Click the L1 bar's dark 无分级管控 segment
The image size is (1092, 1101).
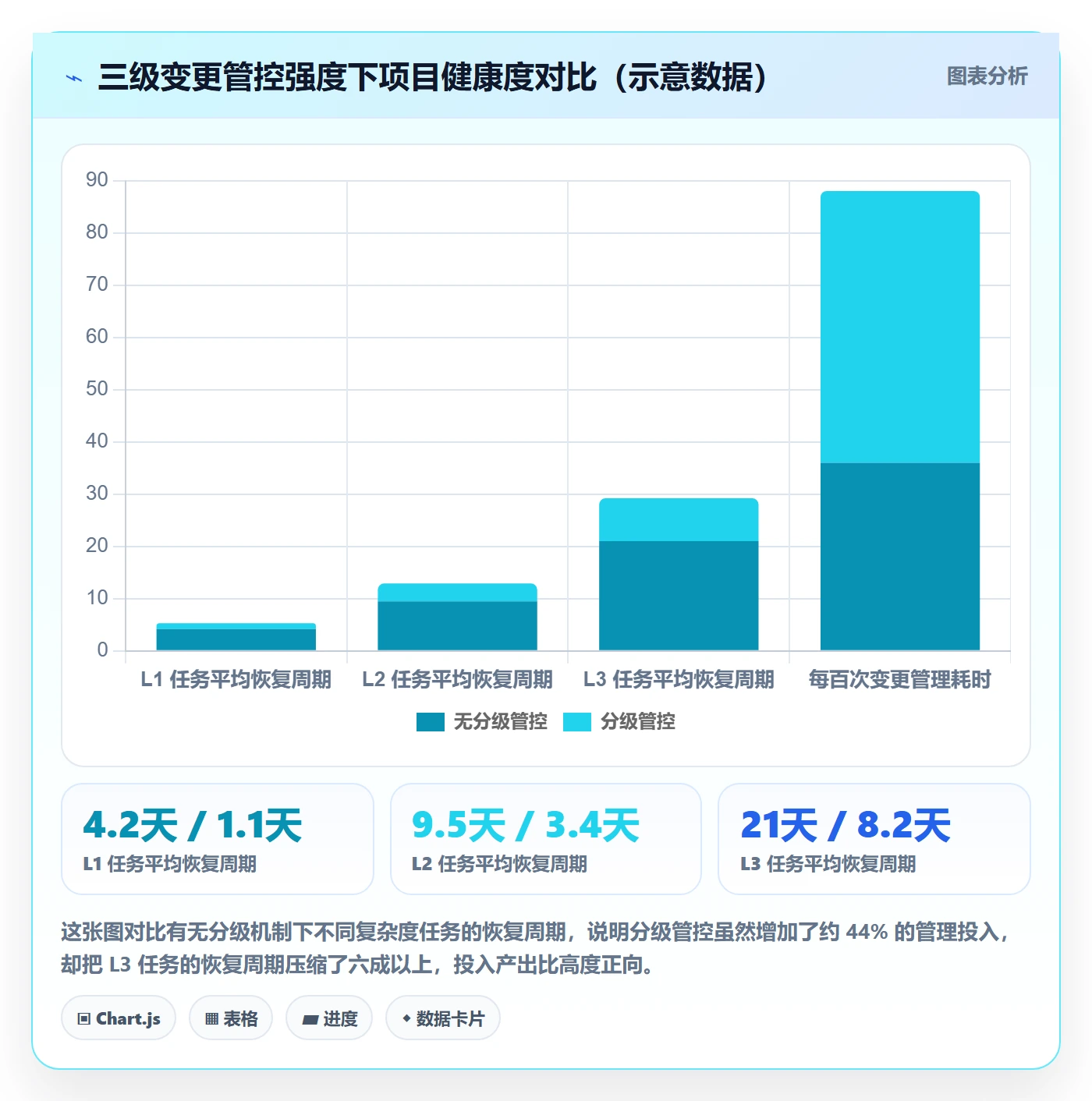coord(236,639)
